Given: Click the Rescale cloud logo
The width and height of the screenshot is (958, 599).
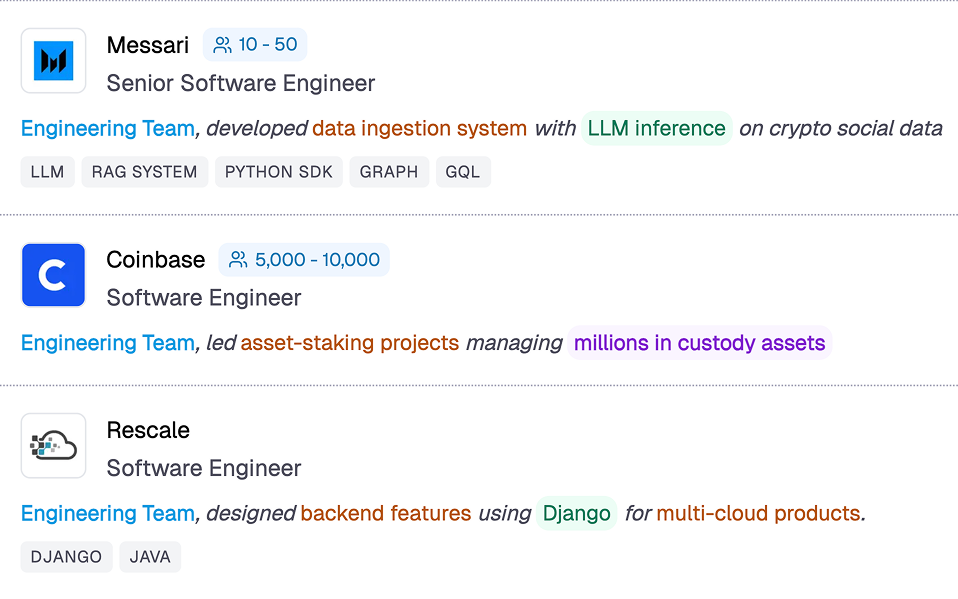Looking at the screenshot, I should point(54,446).
